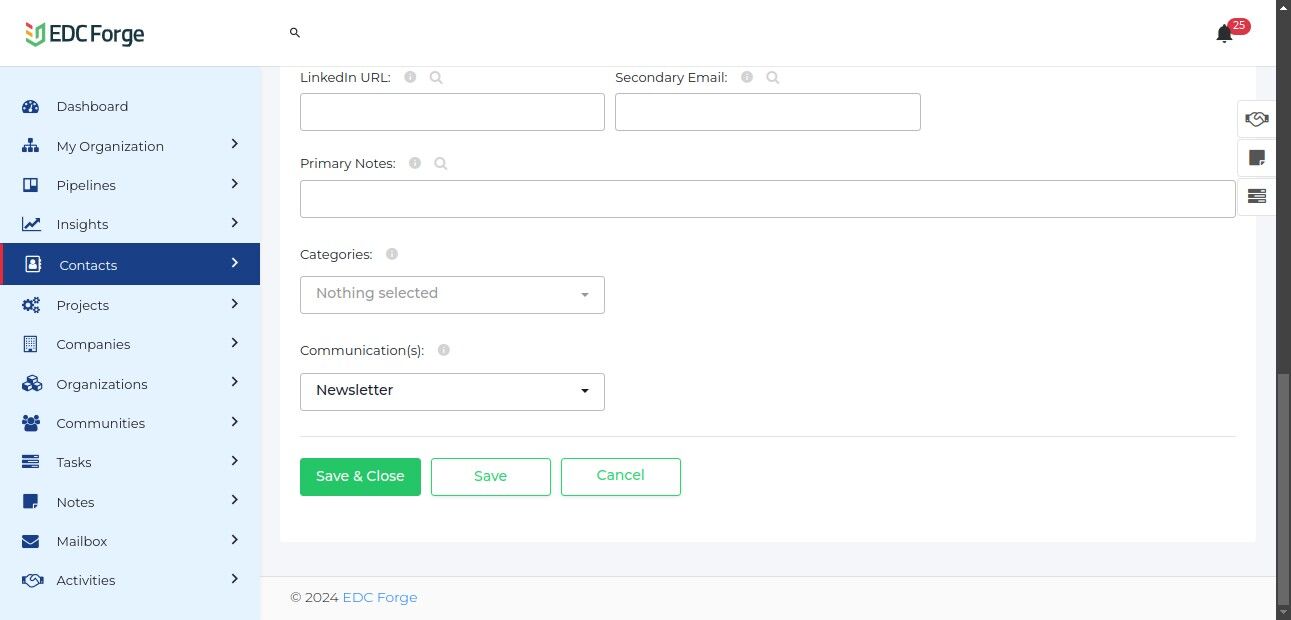Click the search magnifier in top bar

(x=295, y=33)
